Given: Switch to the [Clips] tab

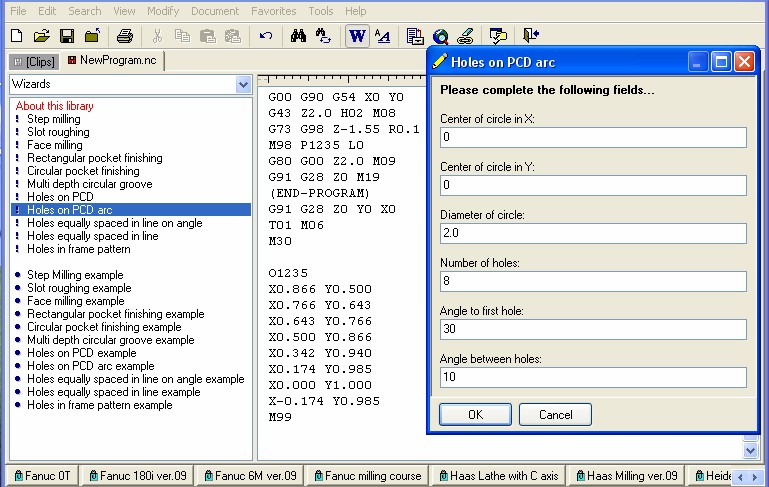Looking at the screenshot, I should (x=33, y=61).
